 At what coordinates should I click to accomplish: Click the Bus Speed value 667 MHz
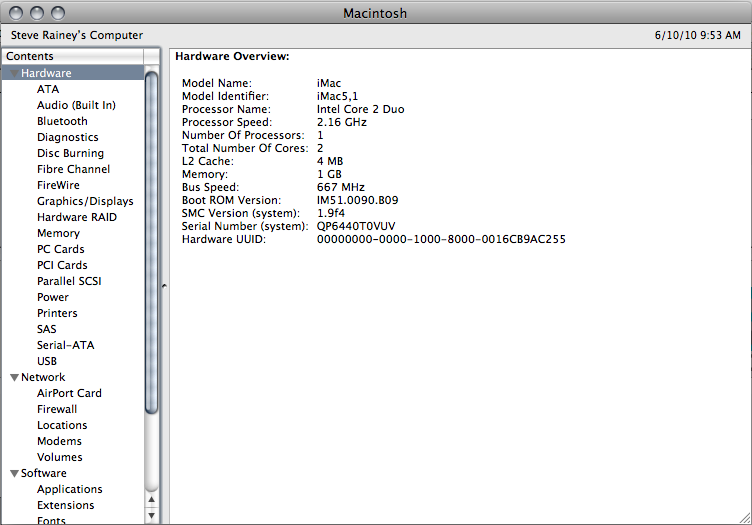pos(341,187)
